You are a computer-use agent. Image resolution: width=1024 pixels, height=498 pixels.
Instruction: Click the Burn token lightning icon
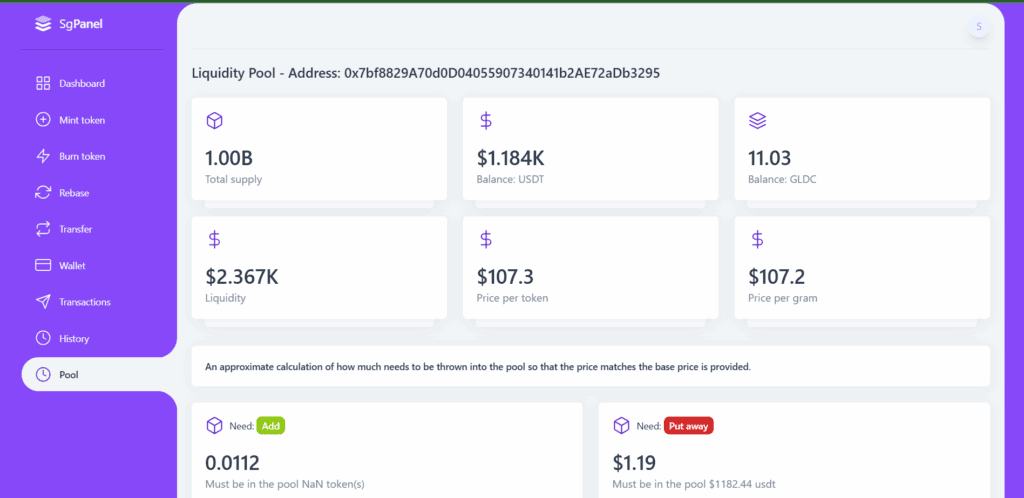tap(43, 157)
